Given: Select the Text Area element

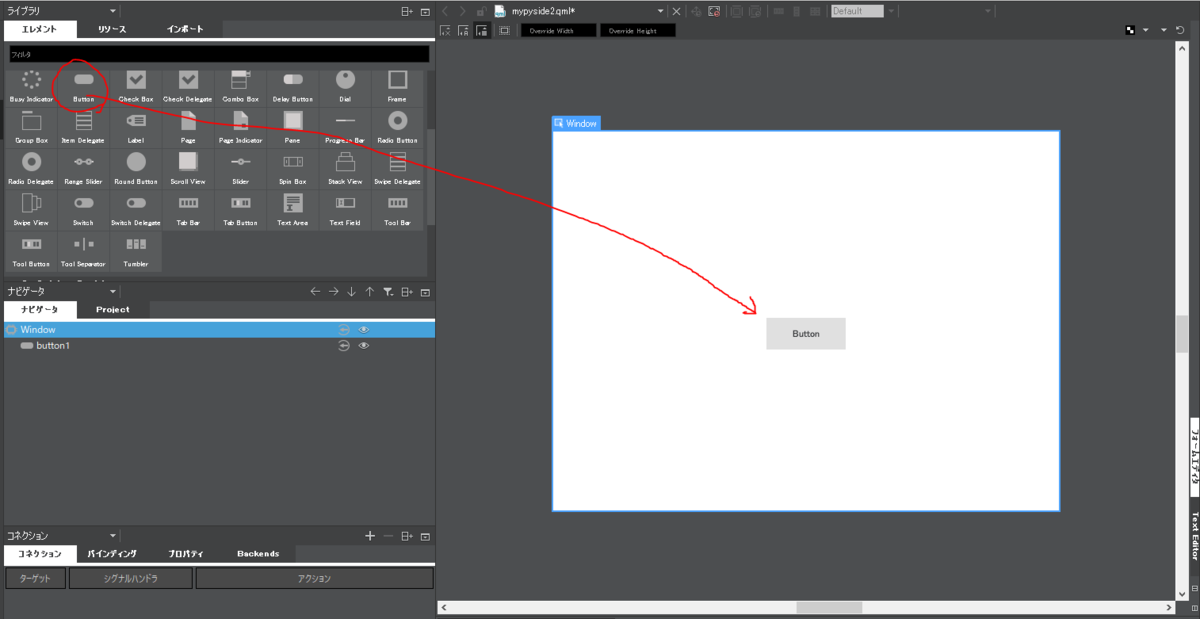Looking at the screenshot, I should tap(293, 210).
